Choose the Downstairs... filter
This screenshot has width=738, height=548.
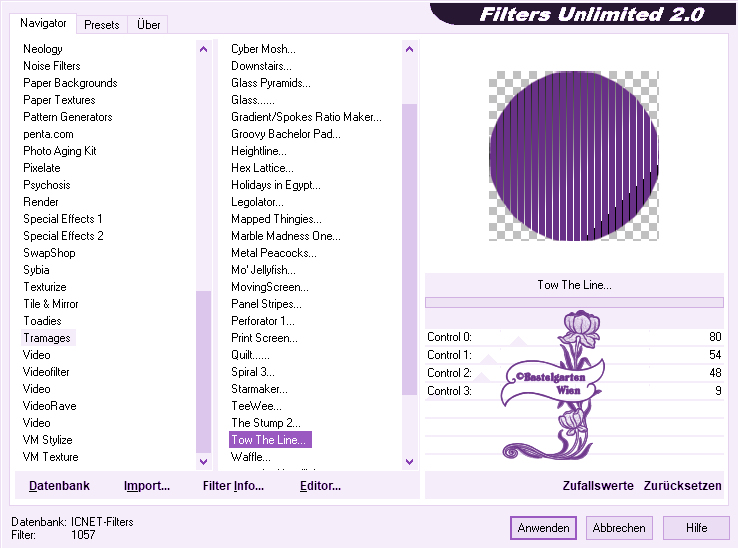click(261, 66)
